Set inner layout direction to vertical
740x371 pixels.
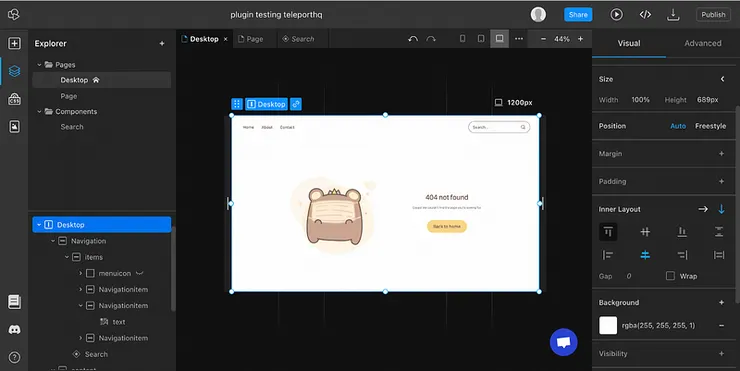coord(721,209)
